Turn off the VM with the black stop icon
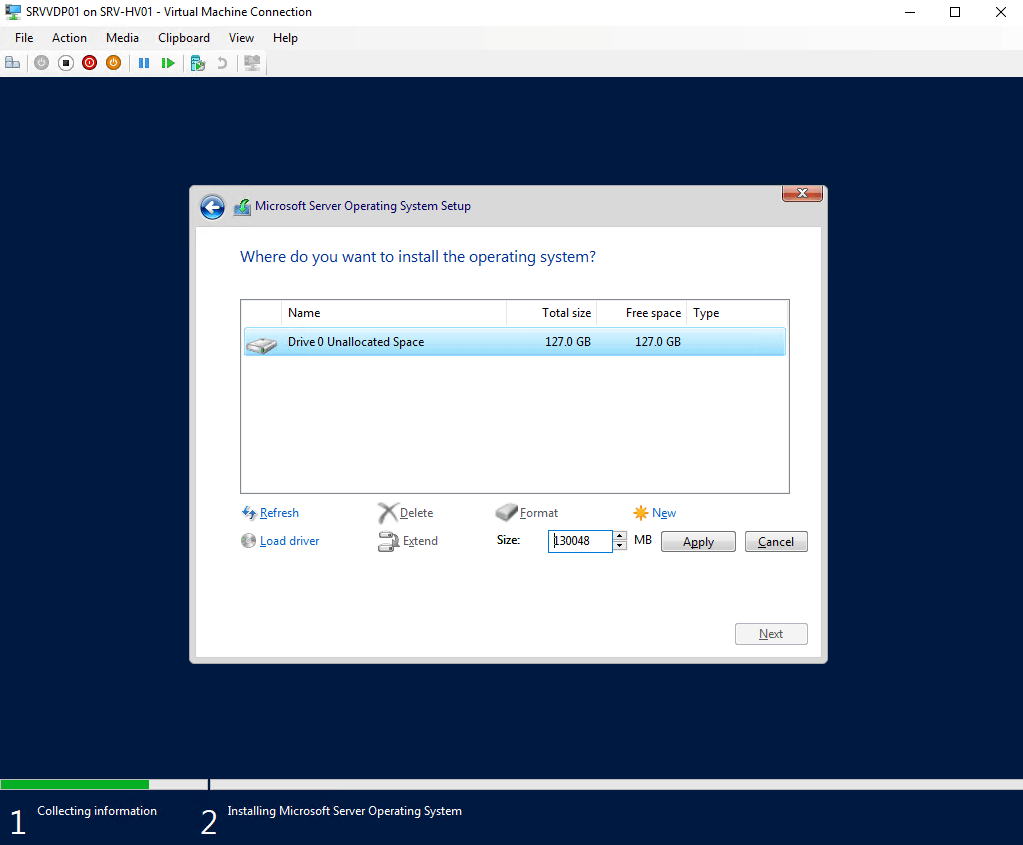The image size is (1023, 845). pos(66,63)
